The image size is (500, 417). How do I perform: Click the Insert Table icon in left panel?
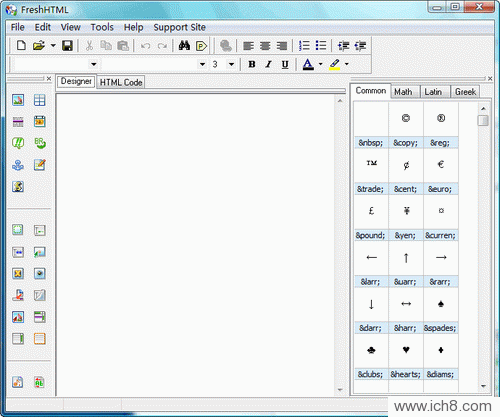pos(39,100)
